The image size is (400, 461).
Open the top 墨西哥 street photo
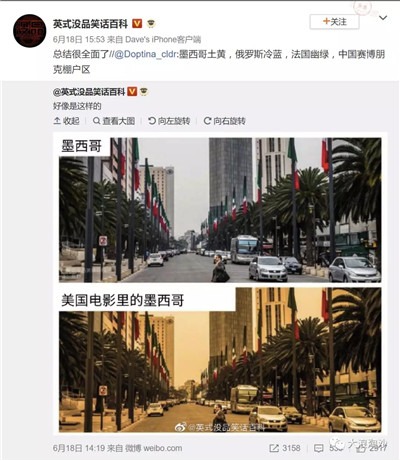220,210
